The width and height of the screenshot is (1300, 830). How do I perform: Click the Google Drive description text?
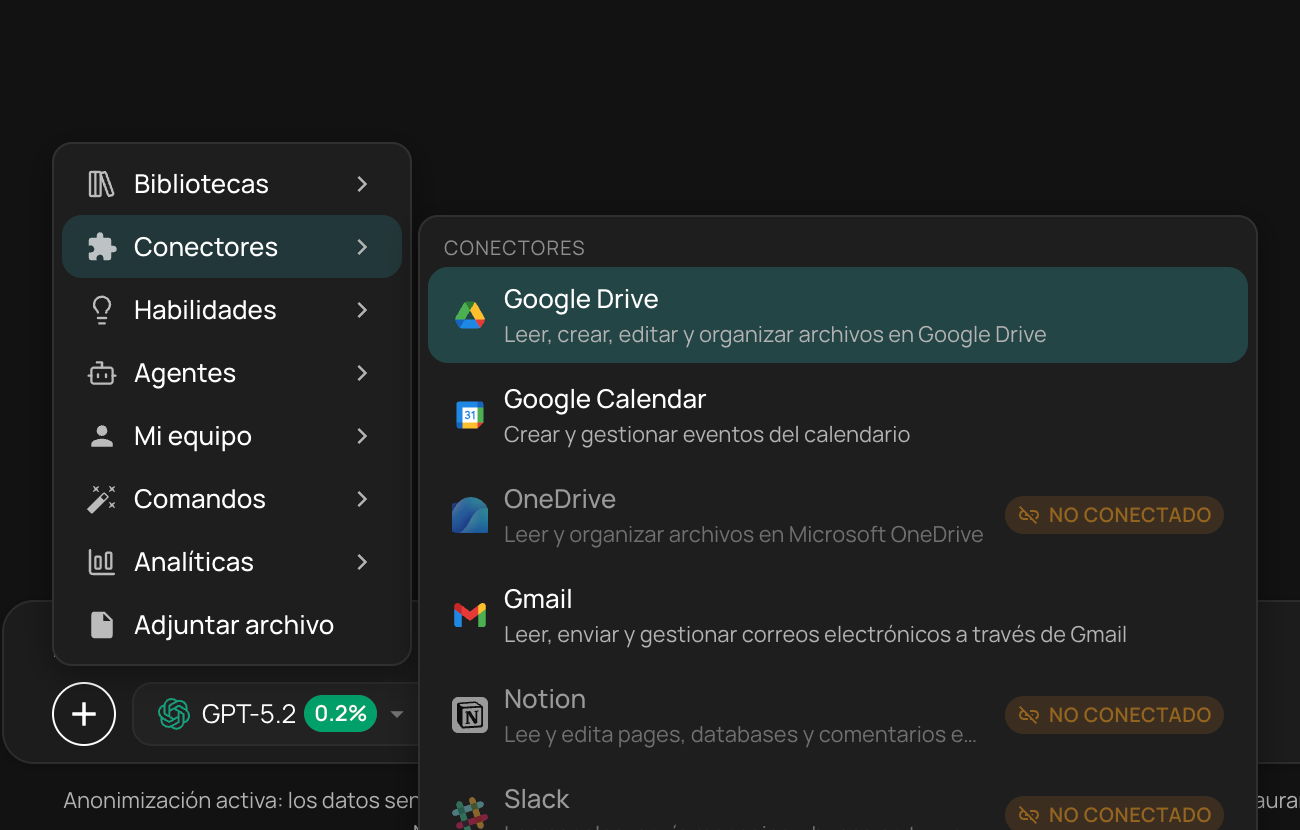click(775, 335)
